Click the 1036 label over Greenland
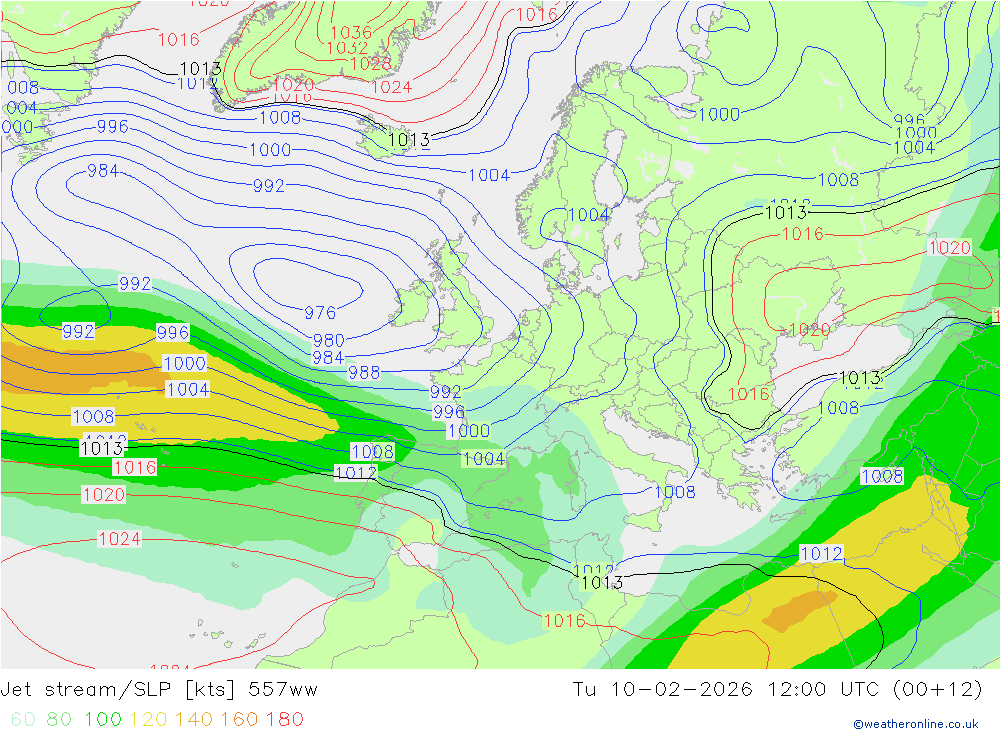 coord(351,32)
